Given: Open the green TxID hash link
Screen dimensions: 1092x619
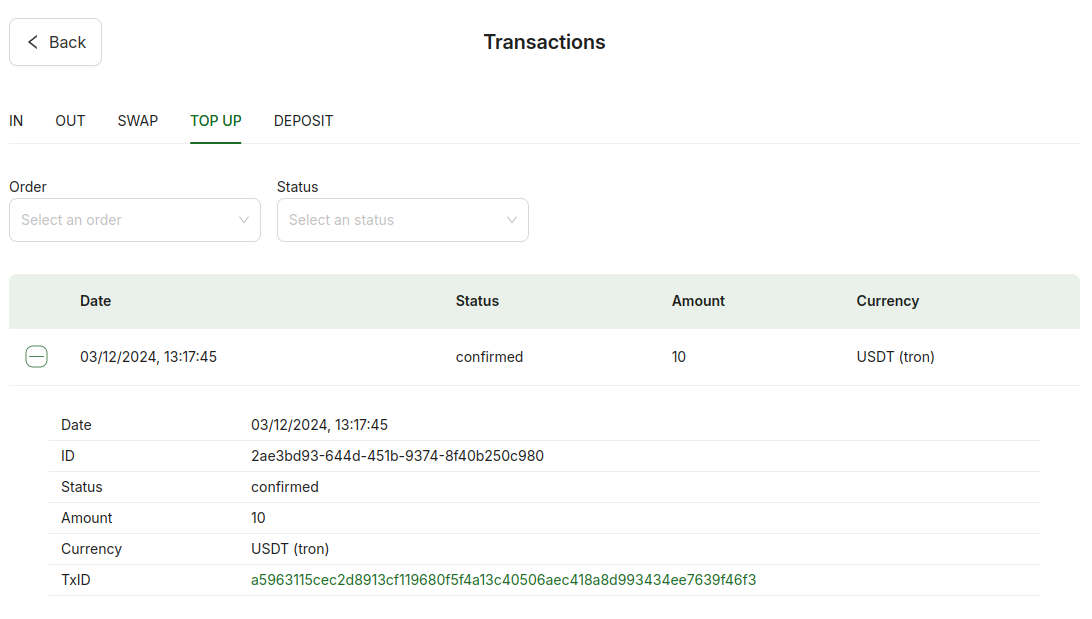Looking at the screenshot, I should 504,580.
